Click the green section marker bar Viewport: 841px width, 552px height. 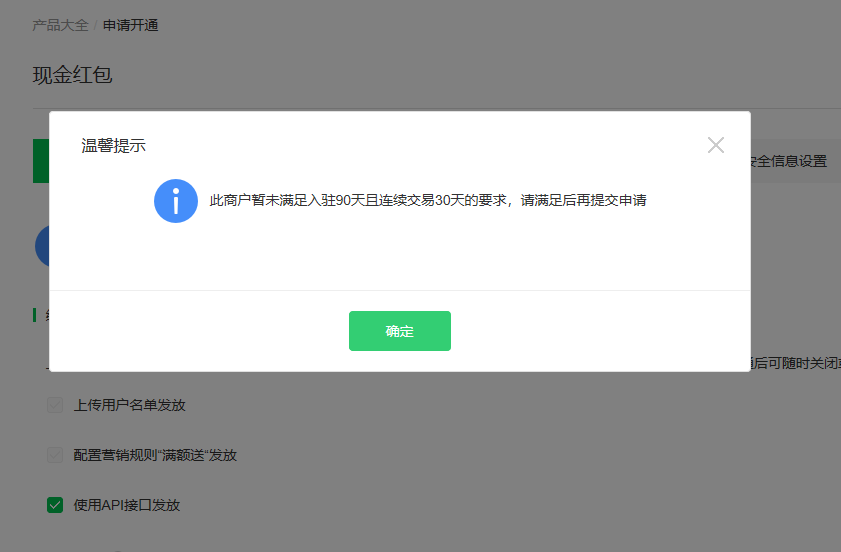34,315
